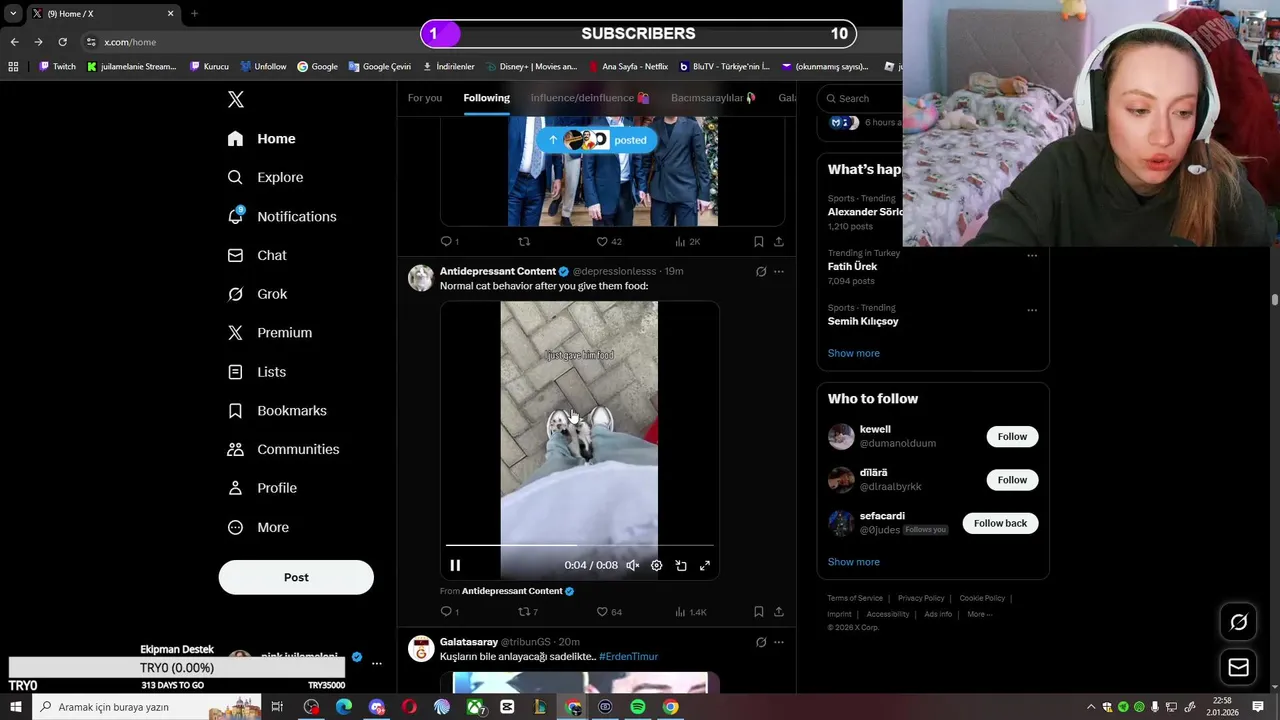Click the Post button
Screen dimensions: 1280x720
click(x=296, y=577)
